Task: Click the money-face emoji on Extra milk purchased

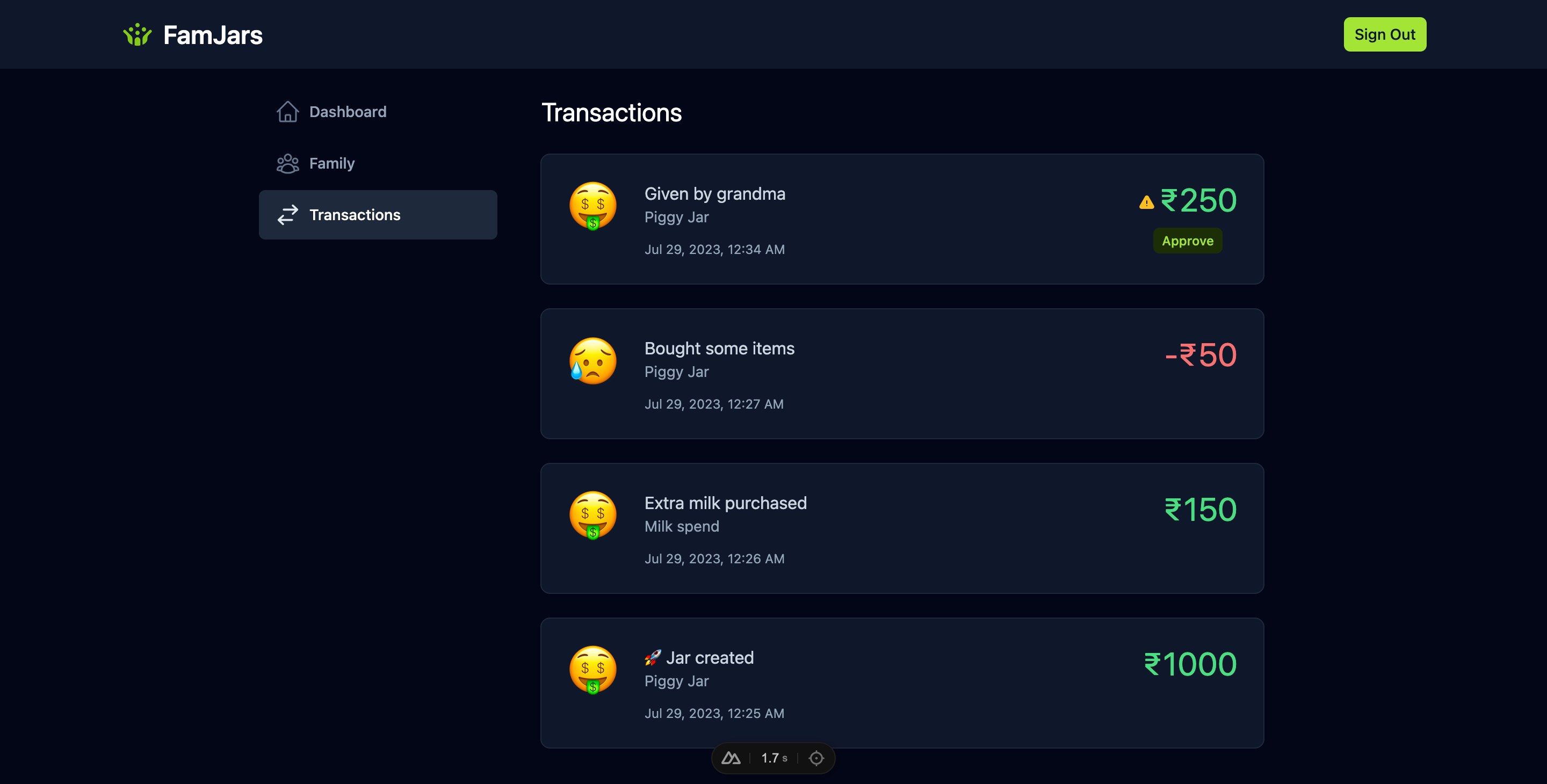Action: pyautogui.click(x=592, y=515)
